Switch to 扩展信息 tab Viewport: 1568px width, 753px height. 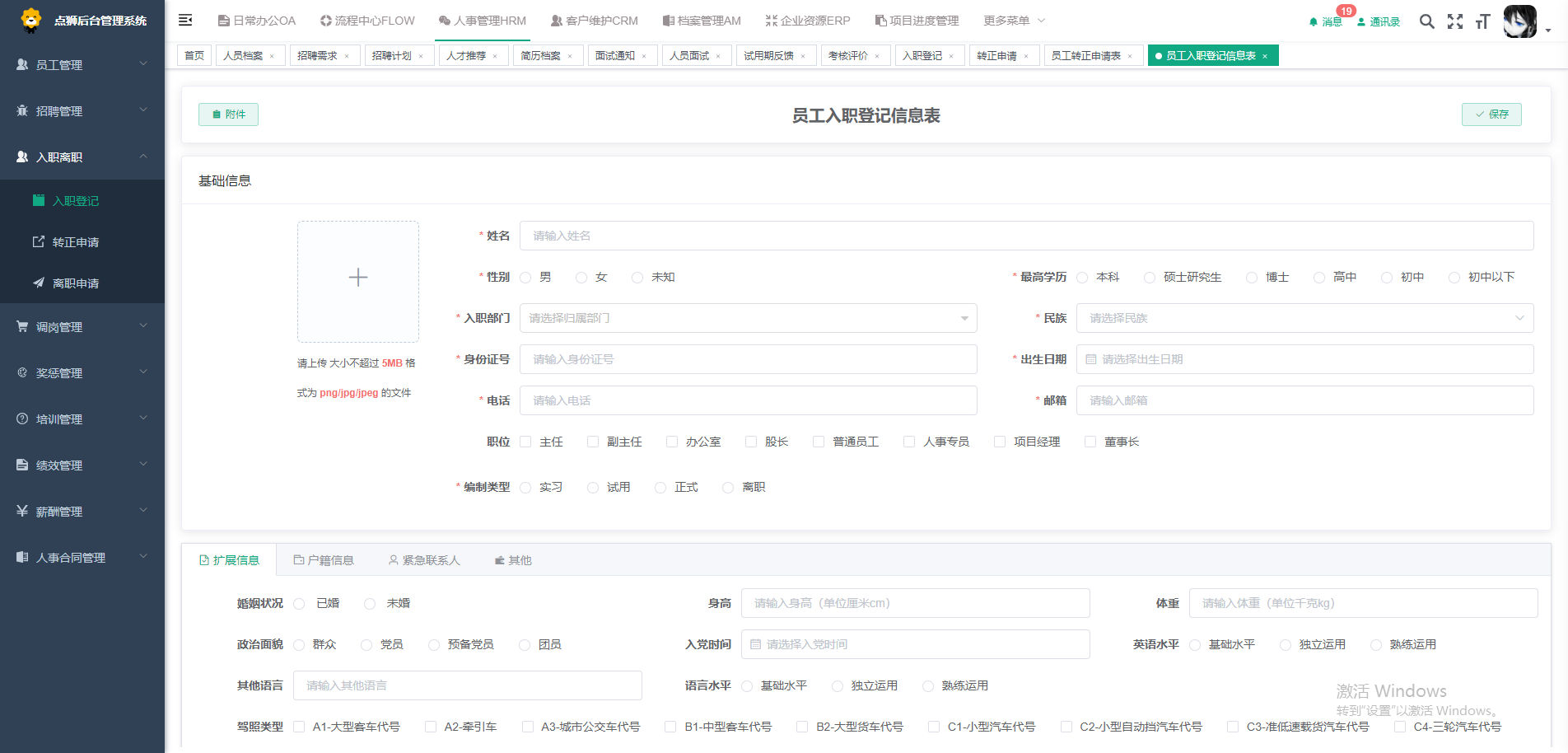229,560
